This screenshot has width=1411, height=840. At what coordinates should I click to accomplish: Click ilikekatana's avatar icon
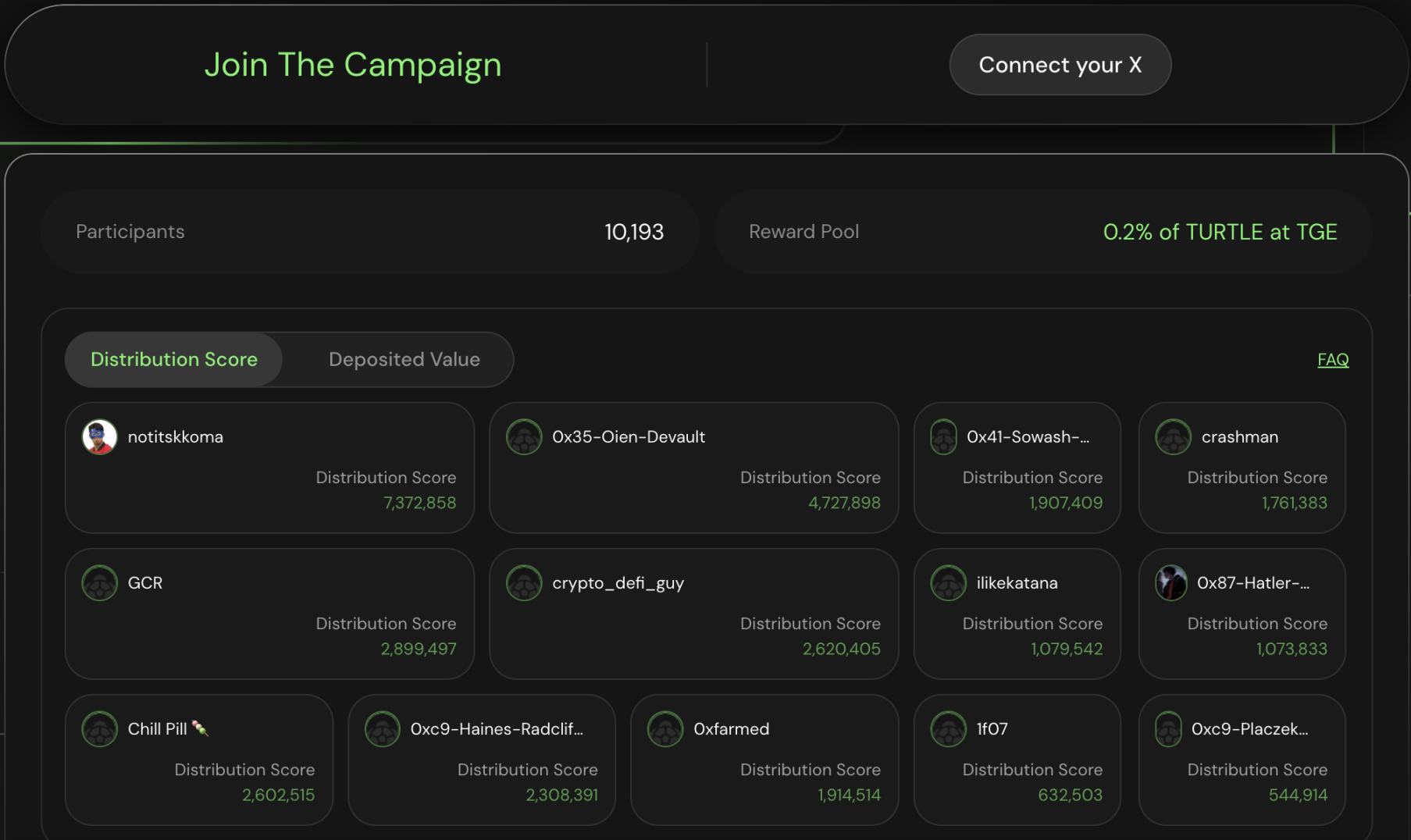click(948, 582)
